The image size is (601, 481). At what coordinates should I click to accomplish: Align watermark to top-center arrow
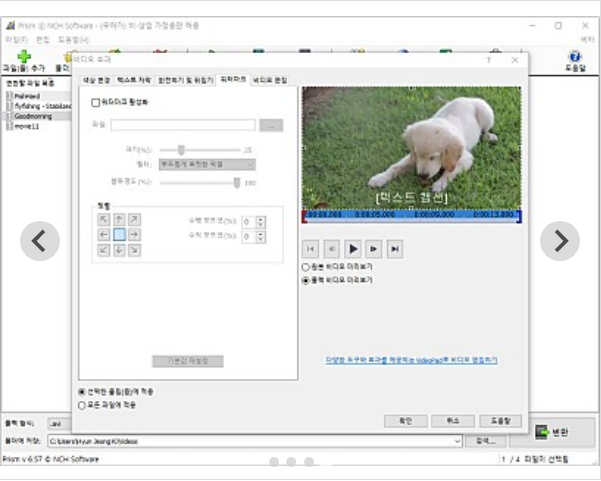pos(119,220)
